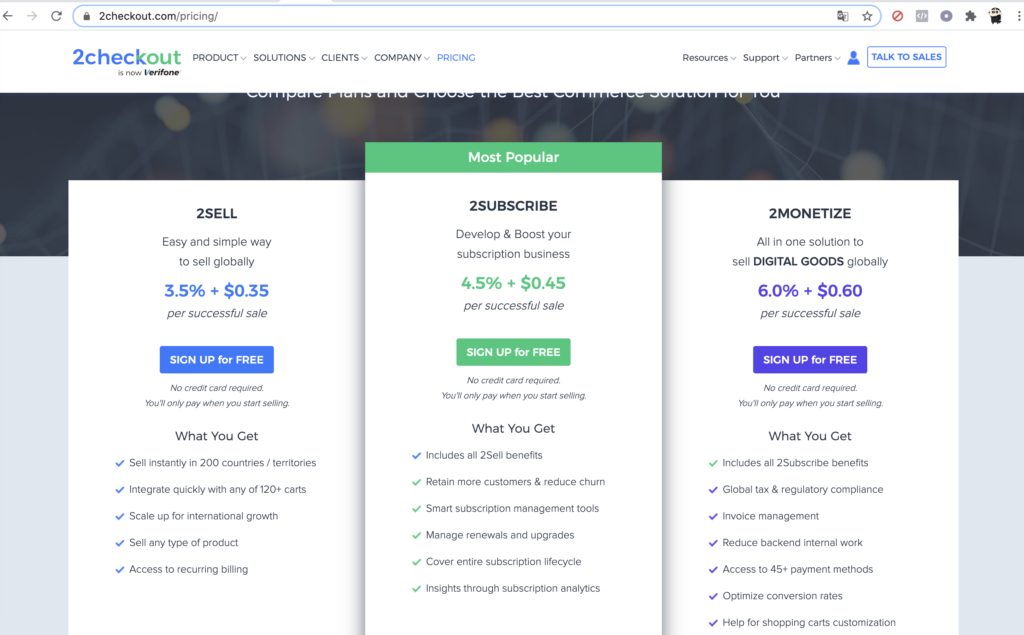The image size is (1024, 635).
Task: Expand the SOLUTIONS menu
Action: [283, 57]
